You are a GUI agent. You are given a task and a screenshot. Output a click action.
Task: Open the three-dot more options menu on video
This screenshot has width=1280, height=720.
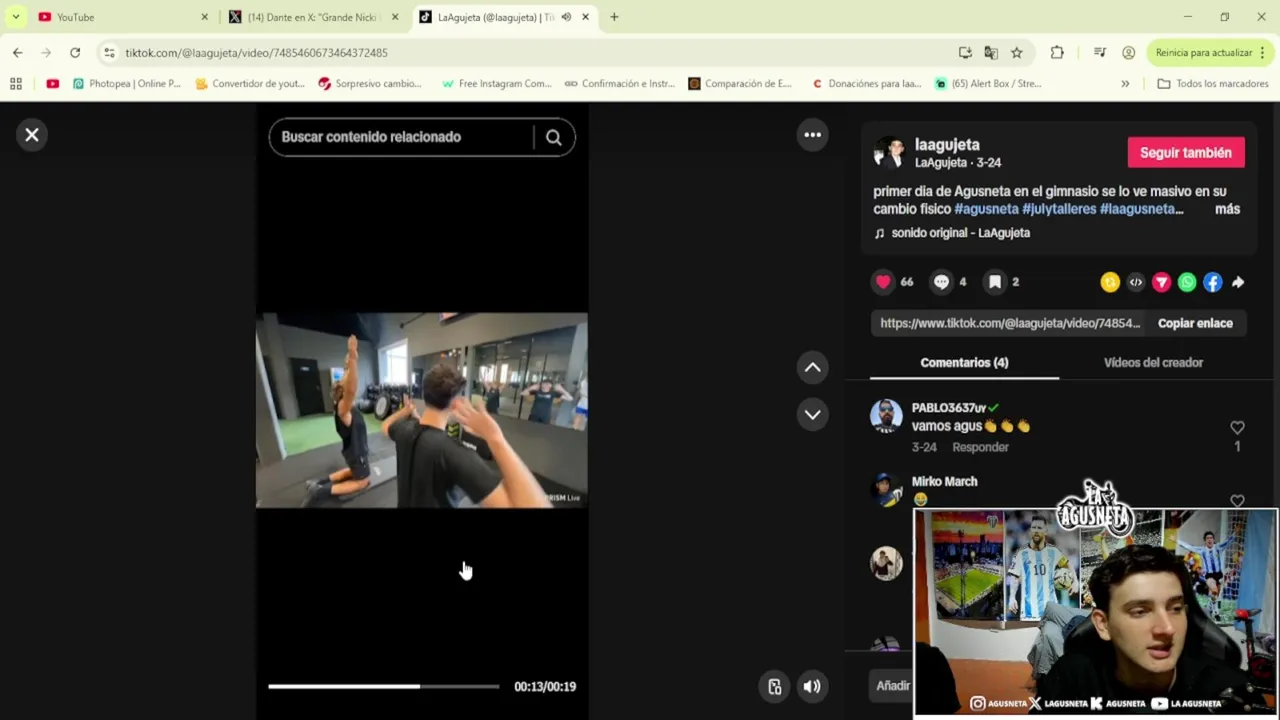[x=813, y=135]
